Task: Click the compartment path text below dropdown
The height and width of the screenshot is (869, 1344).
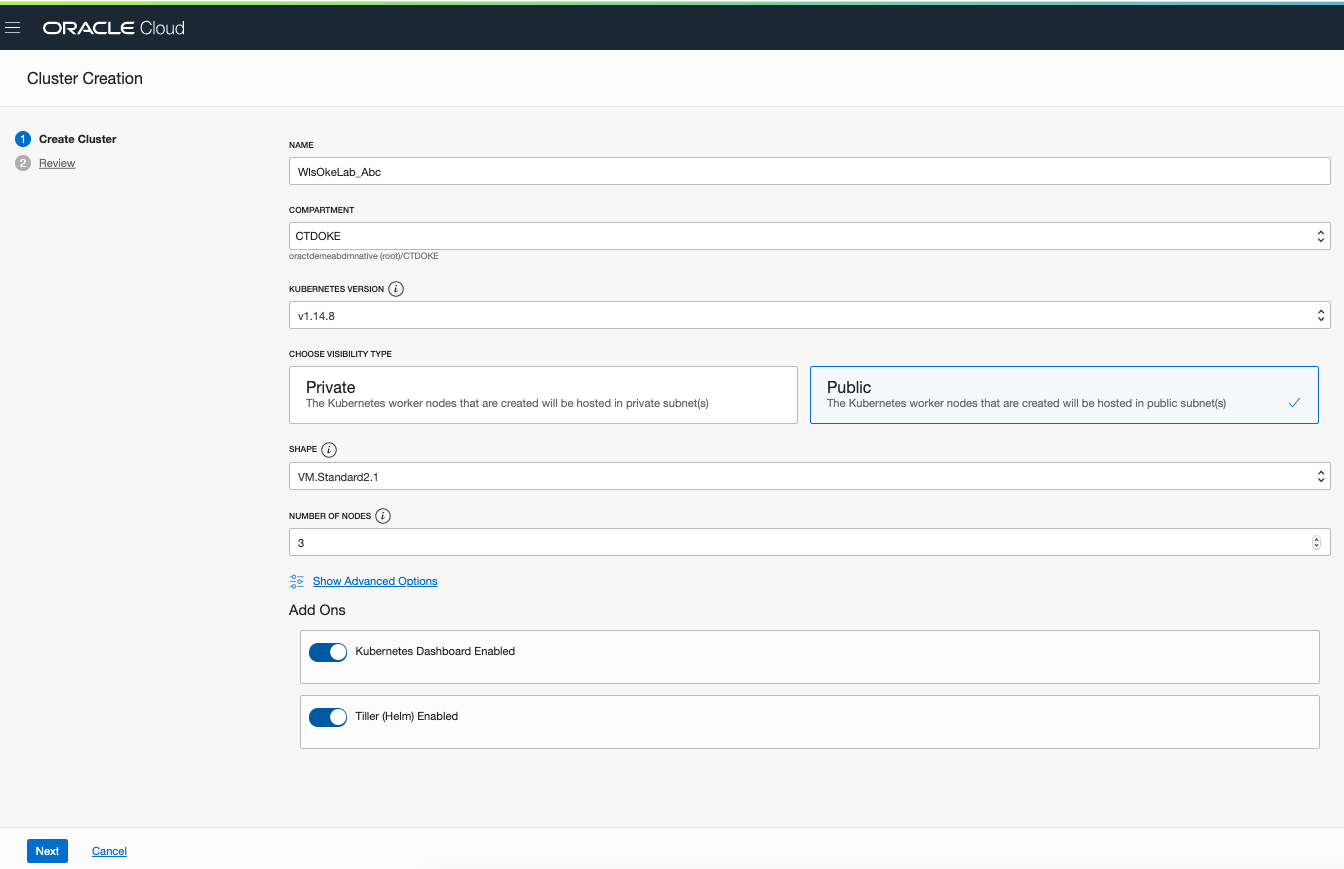Action: 364,256
